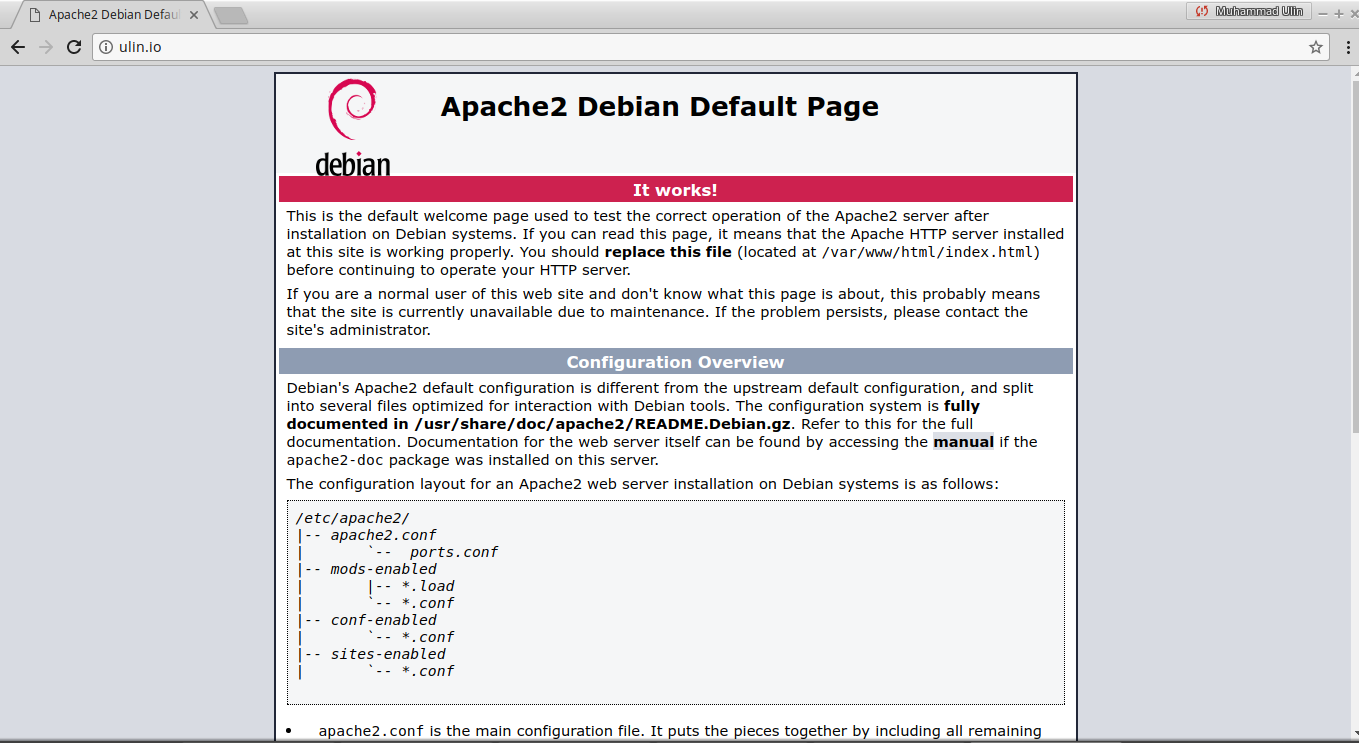This screenshot has height=743, width=1359.
Task: Click the "Apache2 Debian Default Page" heading
Action: [x=659, y=106]
